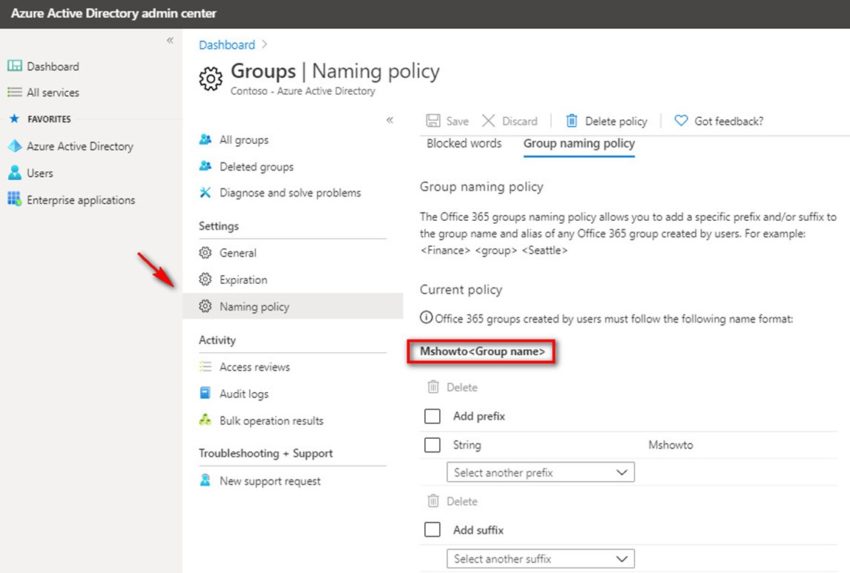Switch to the Blocked words tab

[464, 143]
